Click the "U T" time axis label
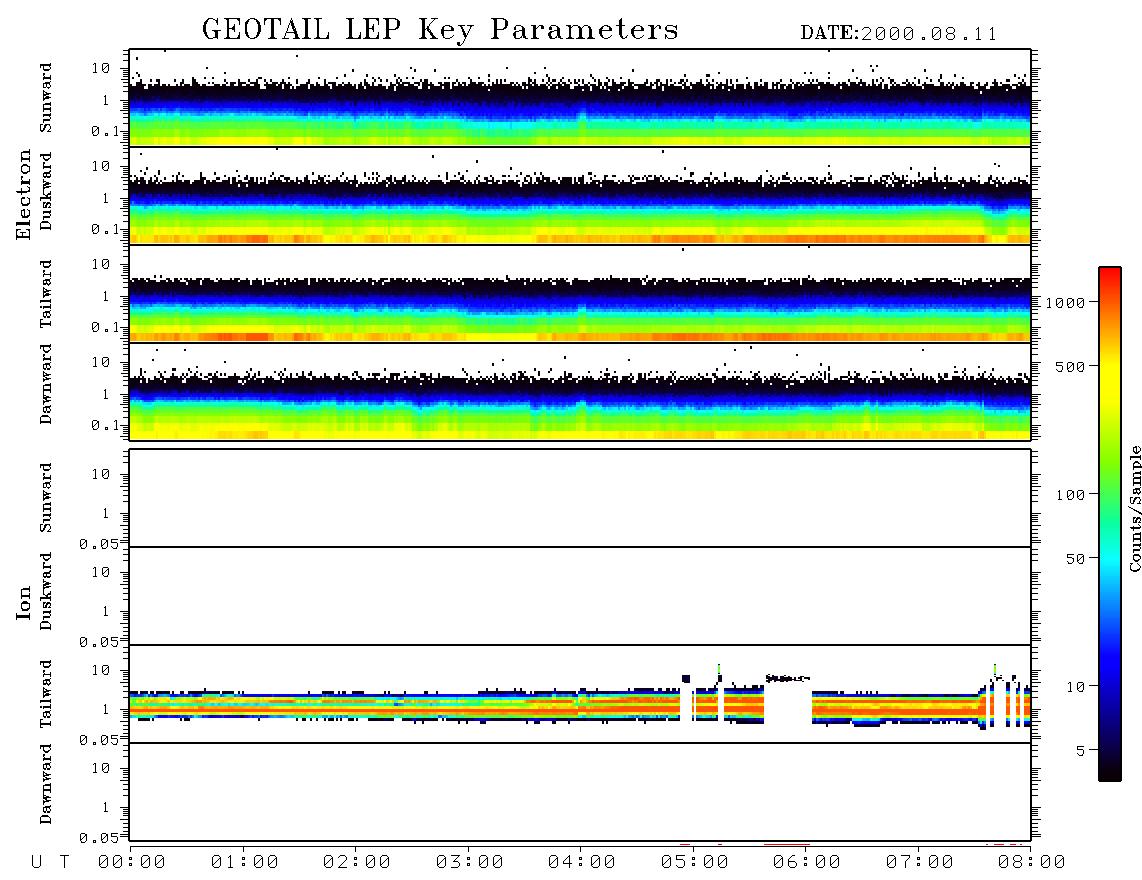1142x880 pixels. coord(50,862)
